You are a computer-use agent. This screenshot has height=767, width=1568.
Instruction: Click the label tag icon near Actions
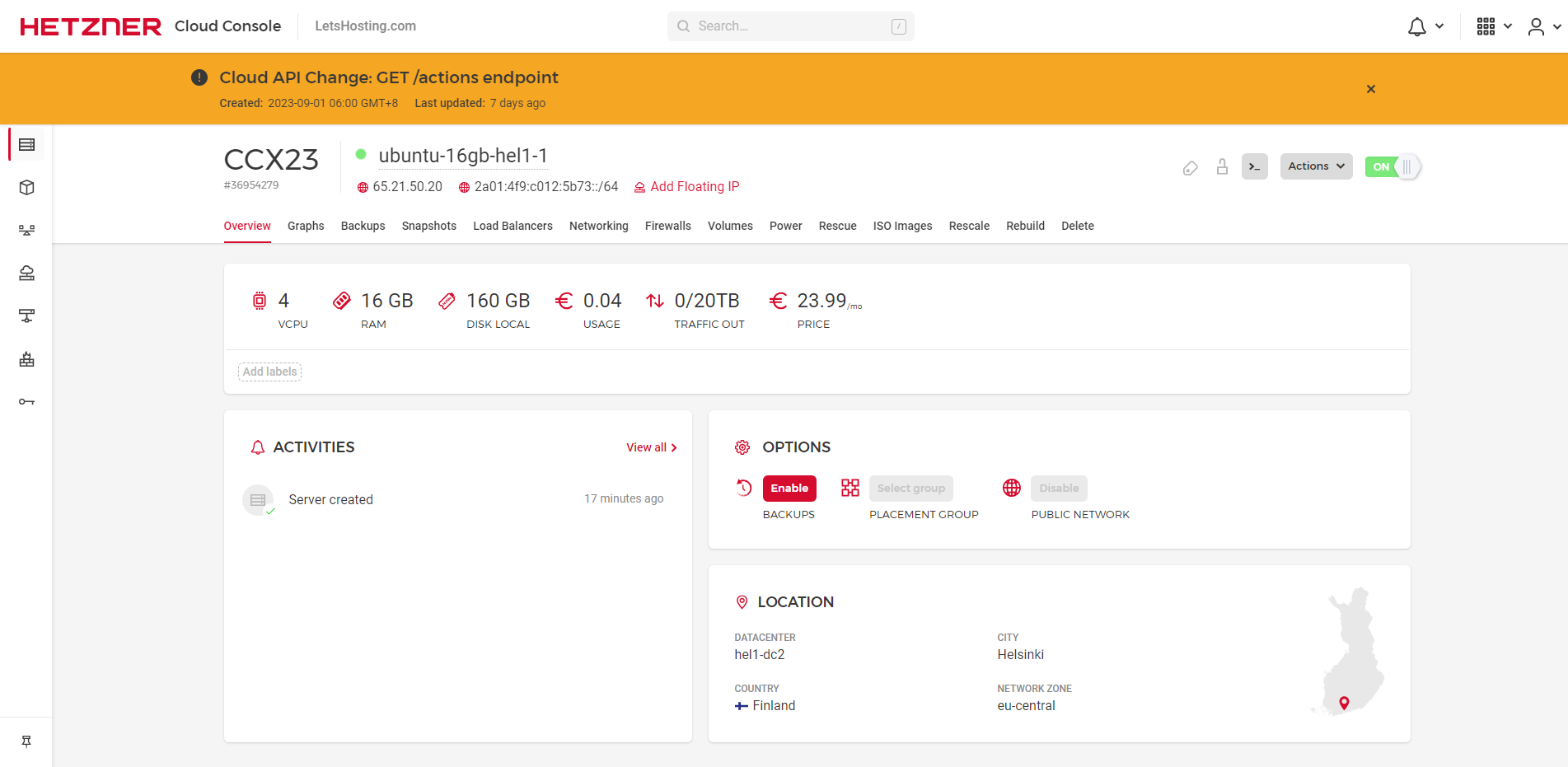click(1190, 168)
